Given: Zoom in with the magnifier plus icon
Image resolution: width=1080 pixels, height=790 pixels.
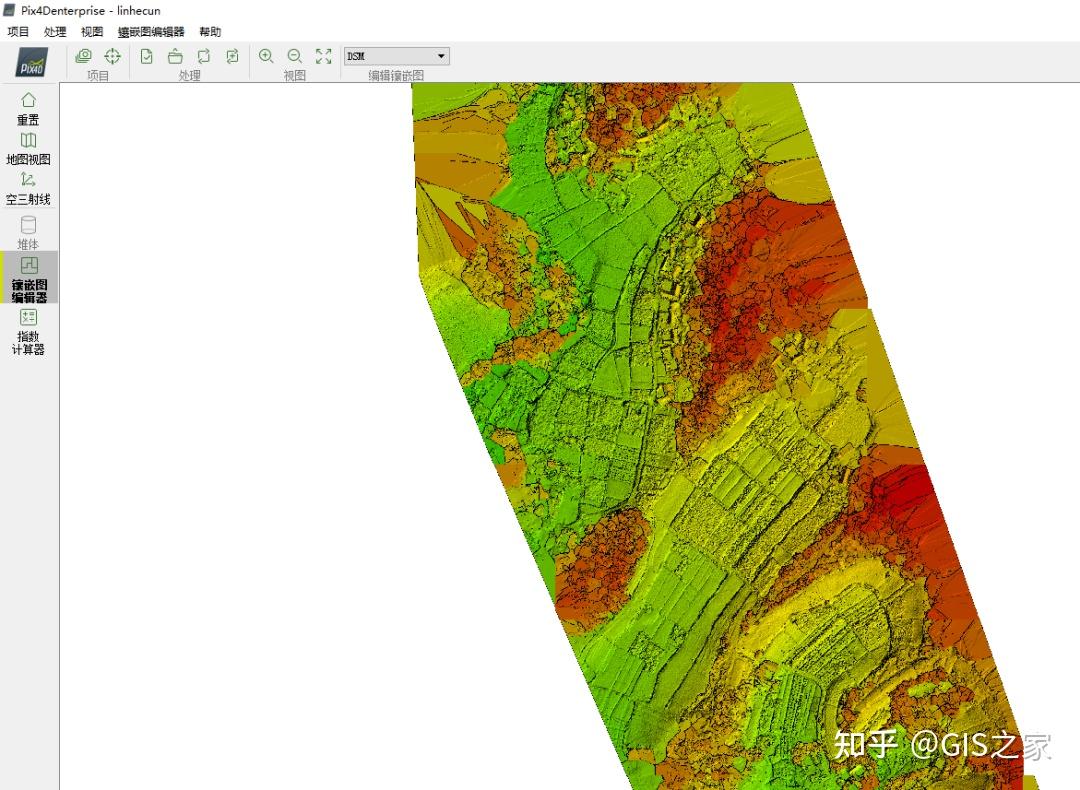Looking at the screenshot, I should point(266,56).
